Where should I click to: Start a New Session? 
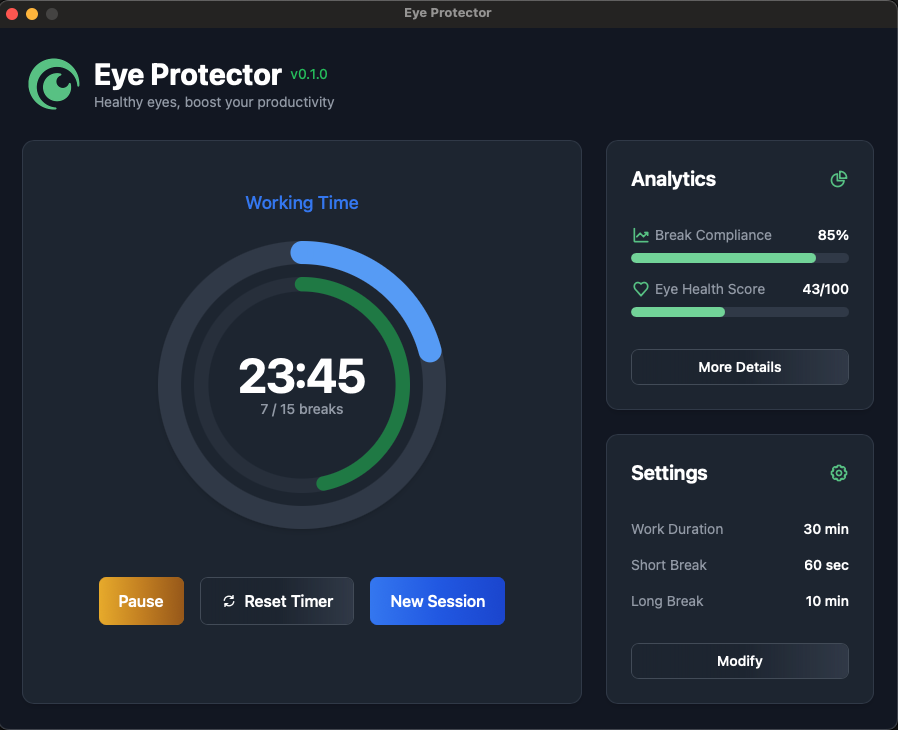(x=437, y=601)
